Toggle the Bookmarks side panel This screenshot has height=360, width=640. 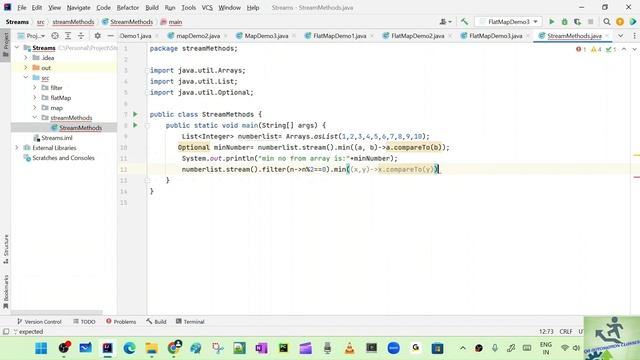[x=5, y=291]
